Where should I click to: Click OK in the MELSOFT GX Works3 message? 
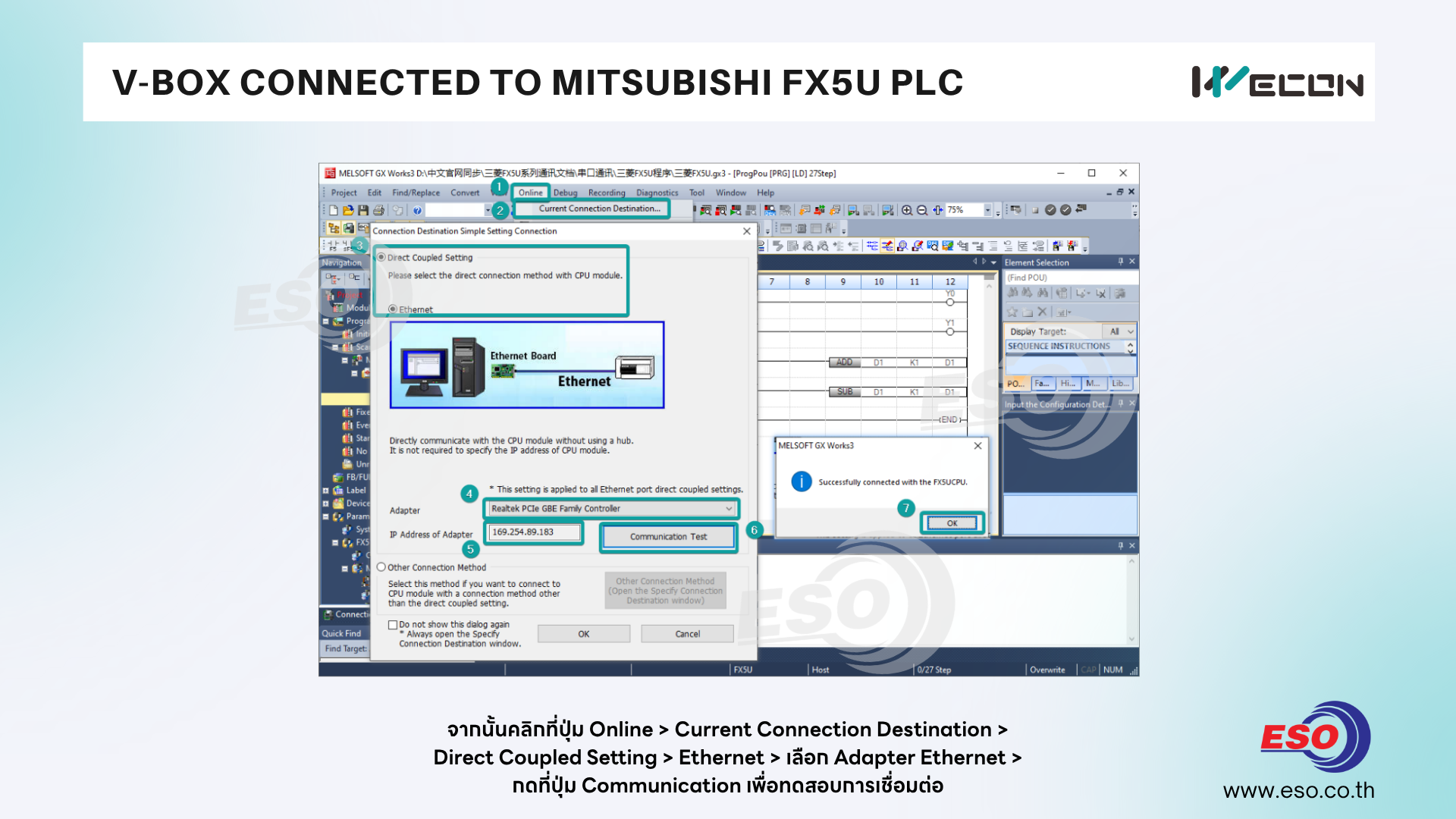(x=952, y=523)
